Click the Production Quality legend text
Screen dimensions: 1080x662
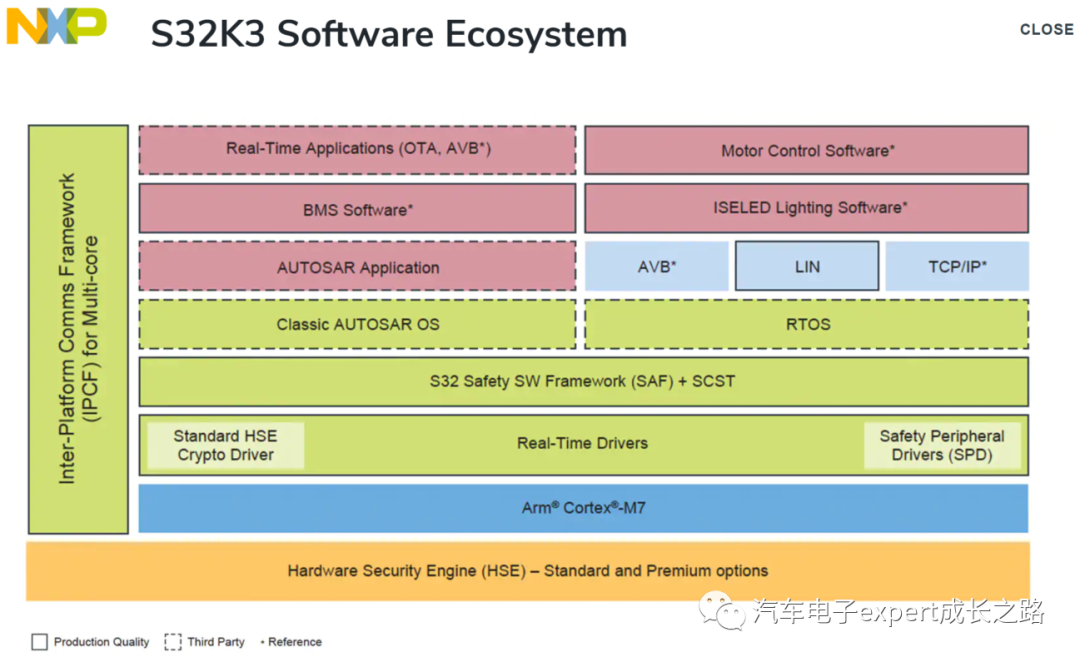(101, 642)
